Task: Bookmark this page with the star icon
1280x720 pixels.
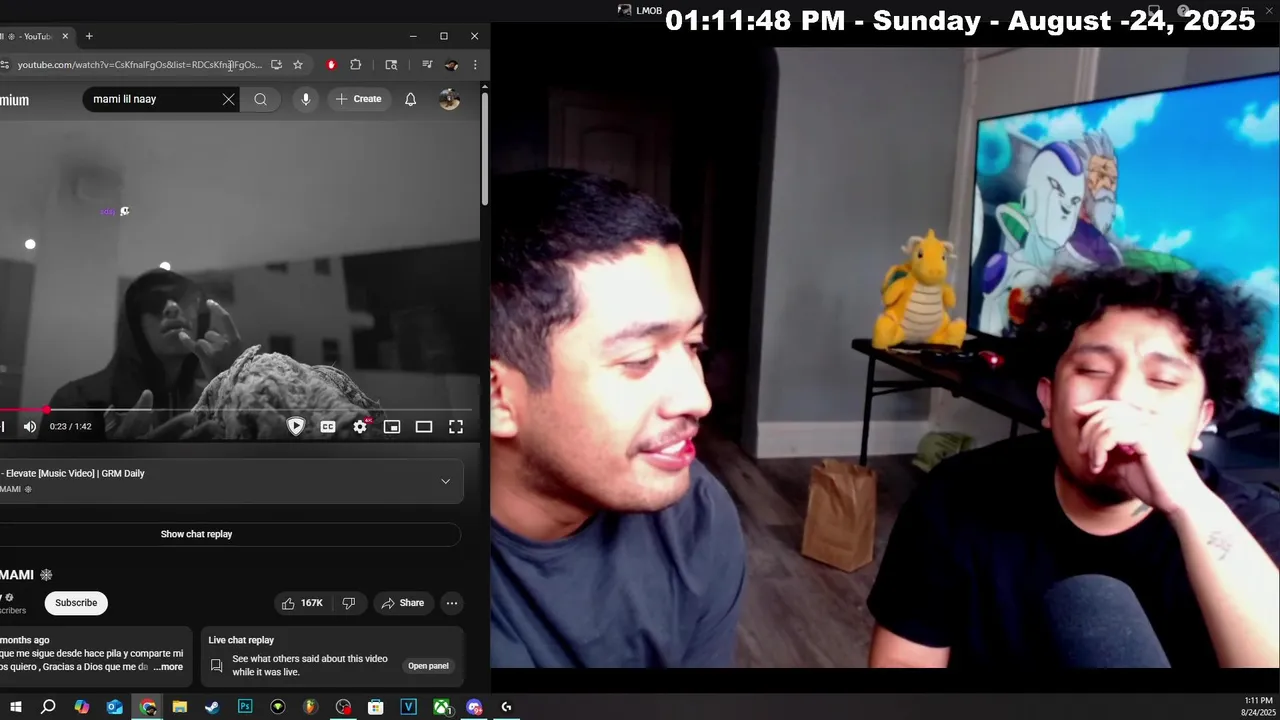Action: [x=298, y=65]
